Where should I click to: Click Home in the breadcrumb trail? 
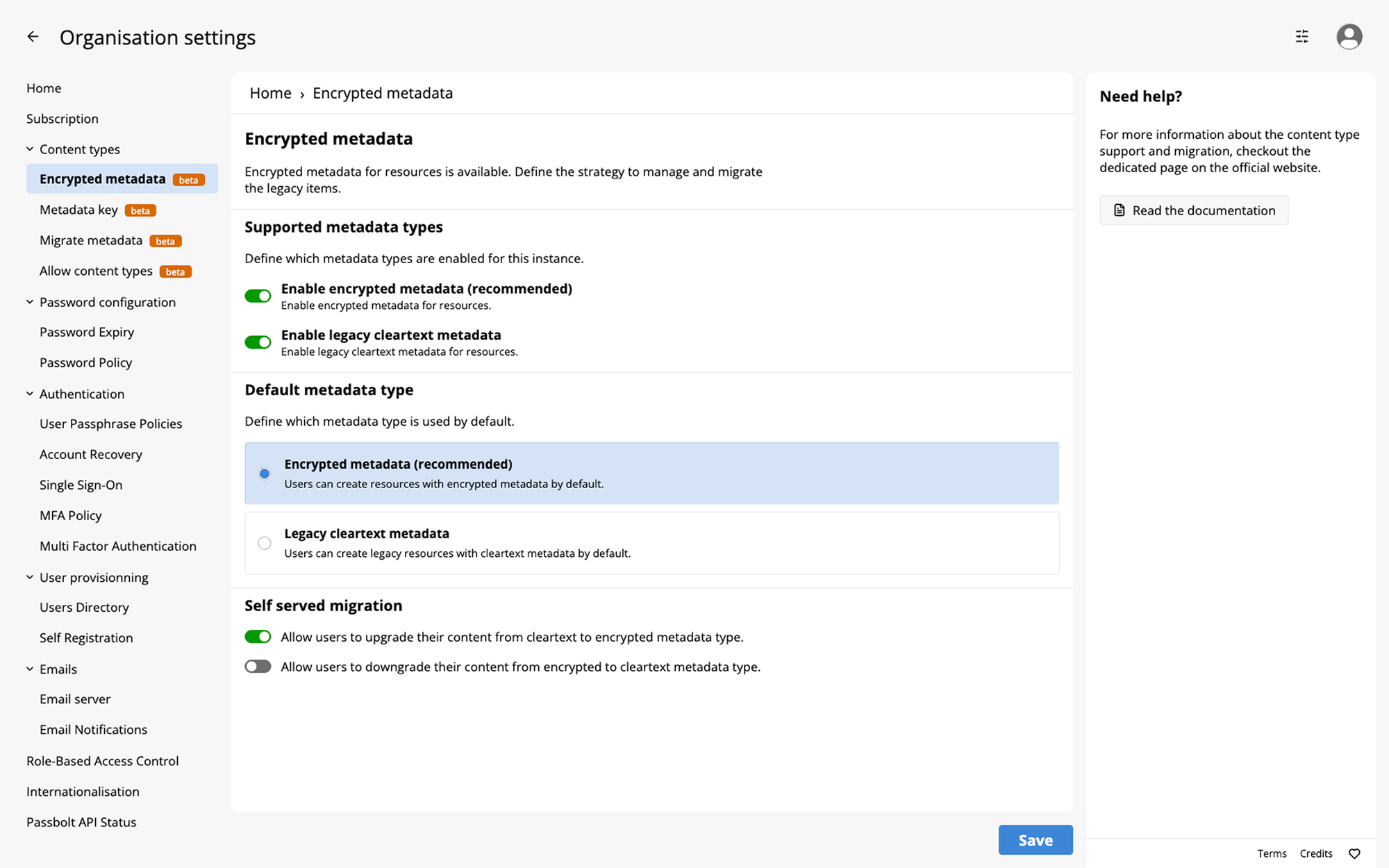point(270,92)
